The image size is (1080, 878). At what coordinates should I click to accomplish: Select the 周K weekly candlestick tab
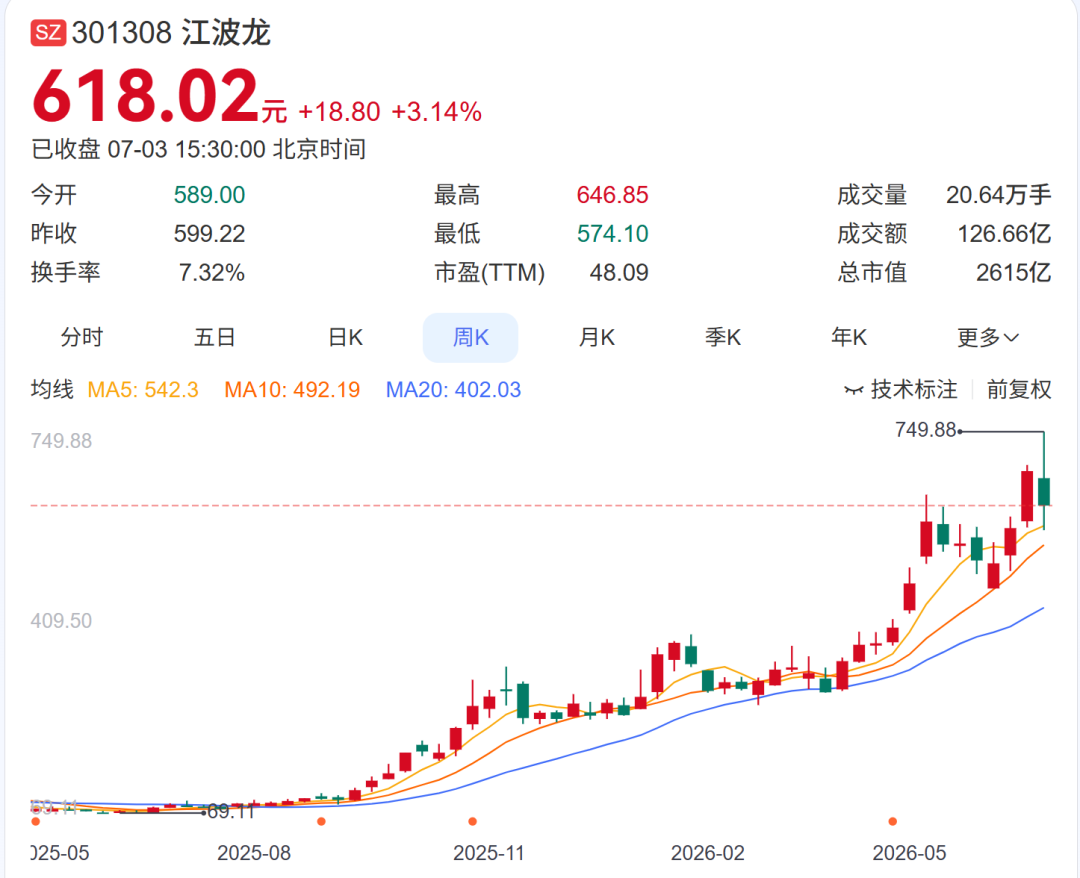(x=470, y=337)
